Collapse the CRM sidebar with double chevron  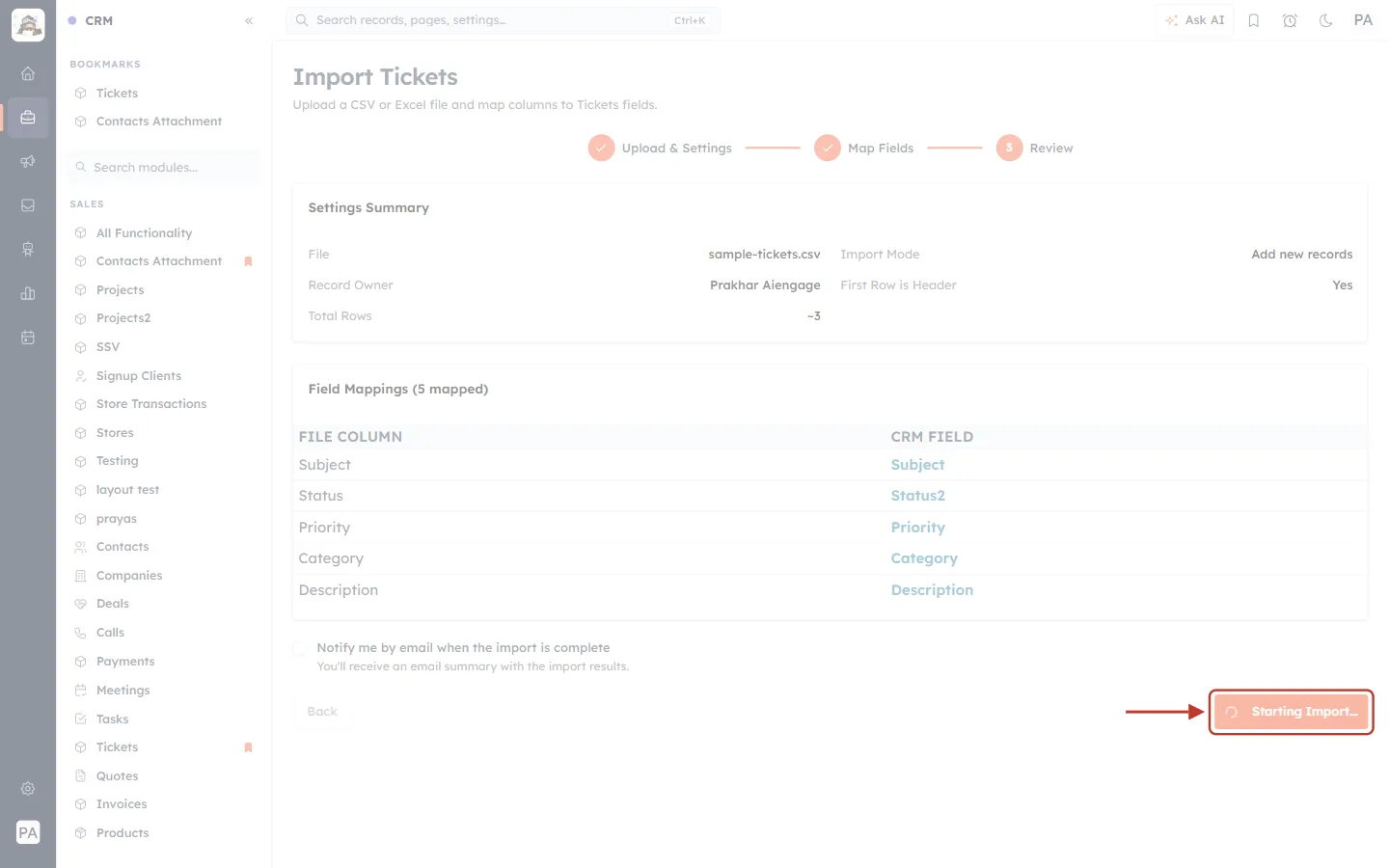(x=249, y=20)
